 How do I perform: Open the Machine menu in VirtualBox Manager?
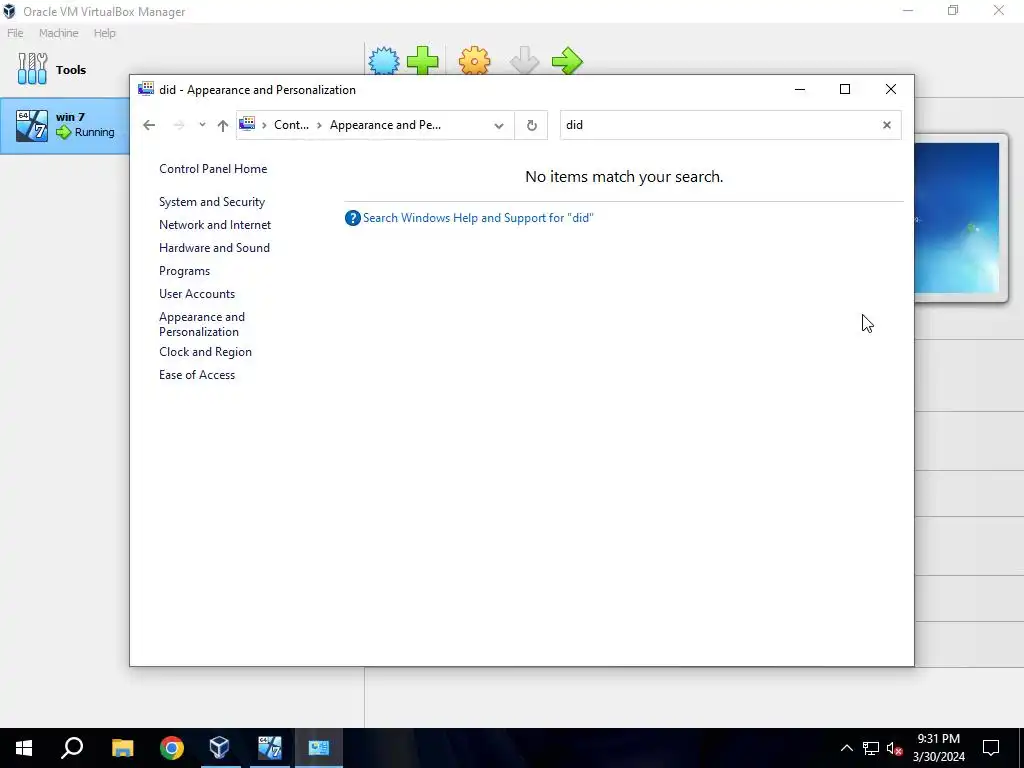click(59, 33)
